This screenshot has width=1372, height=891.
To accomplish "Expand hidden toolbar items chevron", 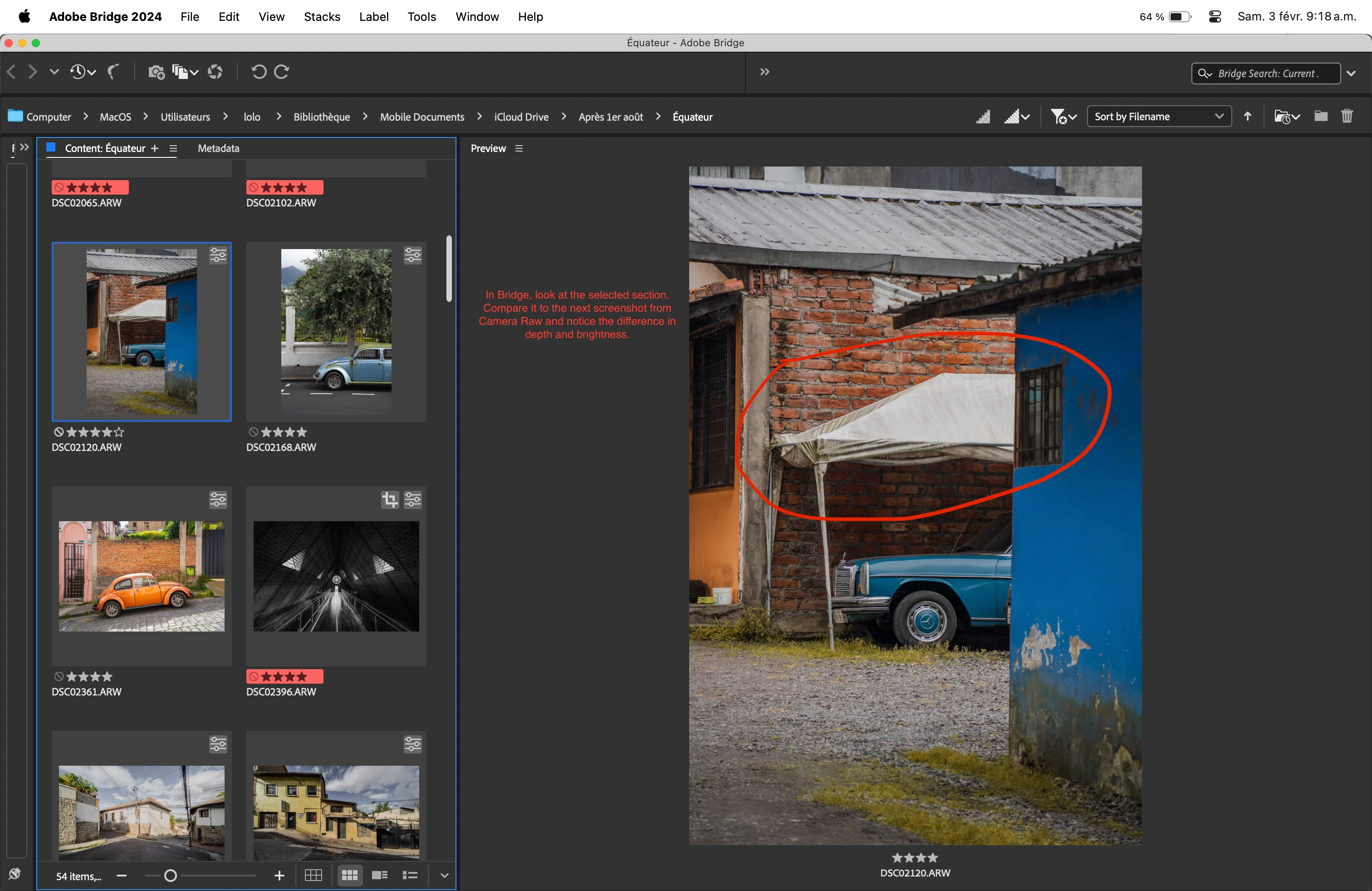I will pyautogui.click(x=764, y=72).
